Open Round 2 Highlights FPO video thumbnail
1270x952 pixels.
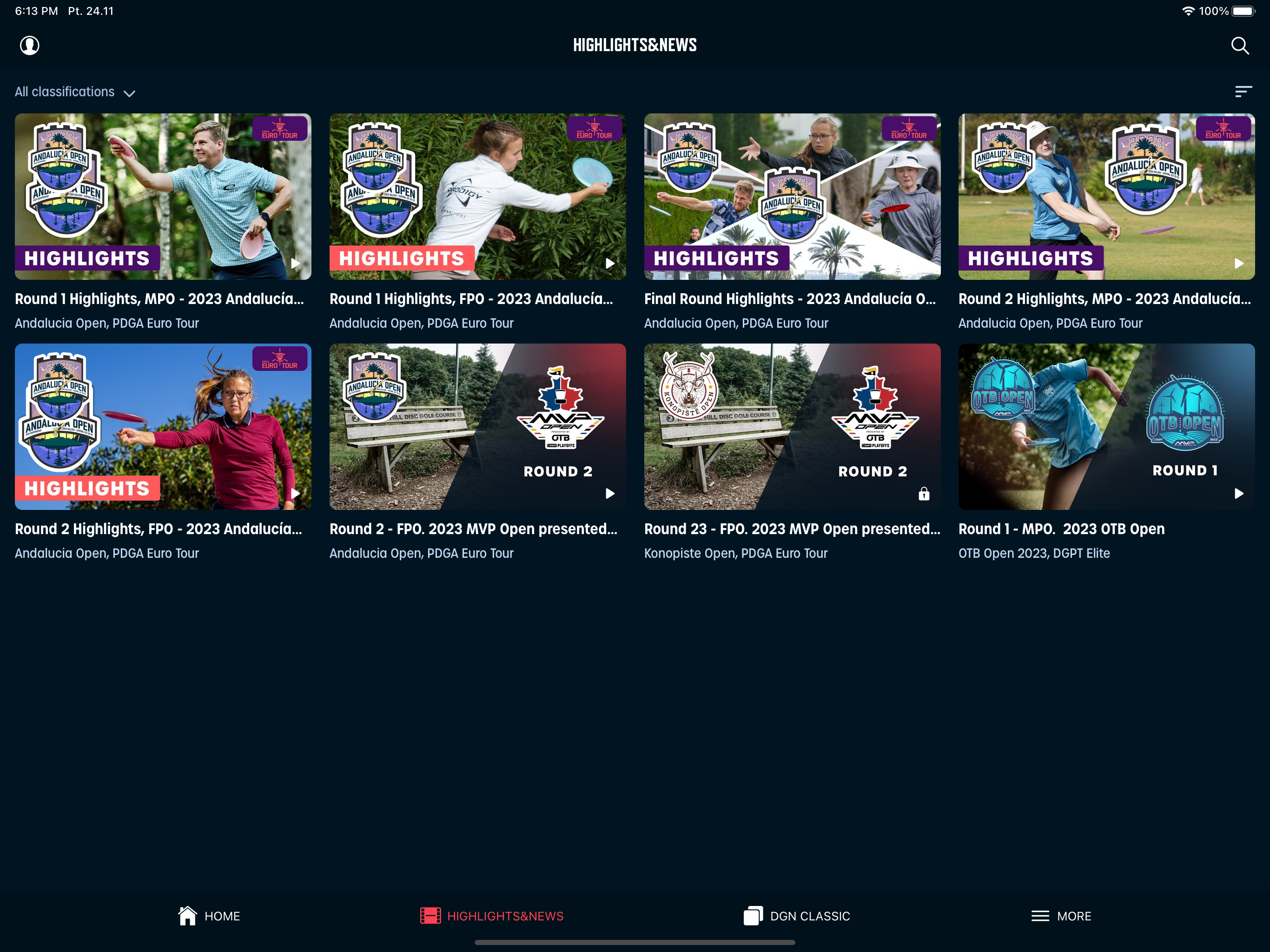tap(163, 426)
